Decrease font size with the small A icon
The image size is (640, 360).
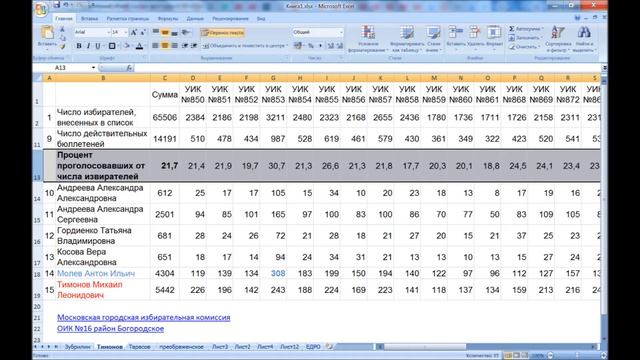point(143,33)
